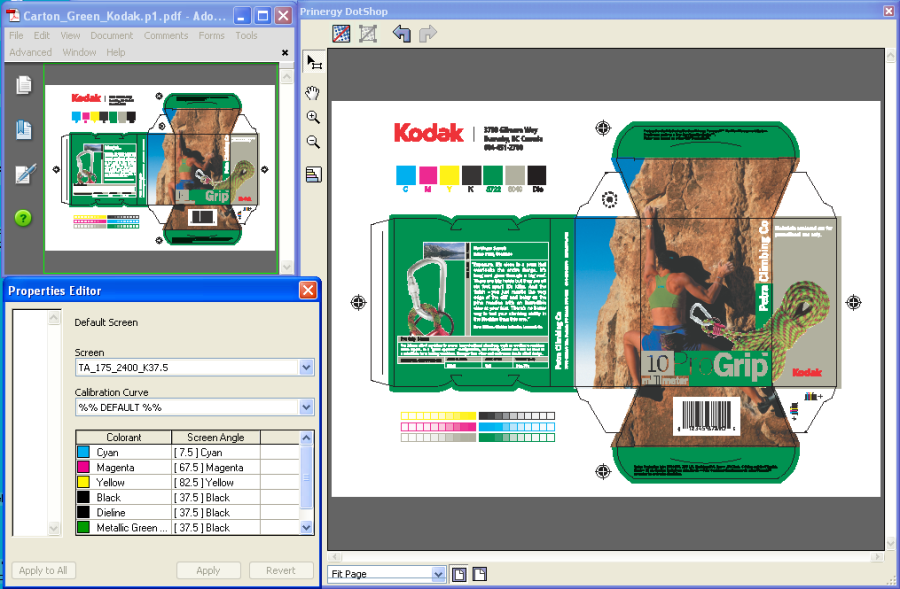Open the Document menu in Acrobat
Screen dimensions: 900x589
pyautogui.click(x=111, y=36)
